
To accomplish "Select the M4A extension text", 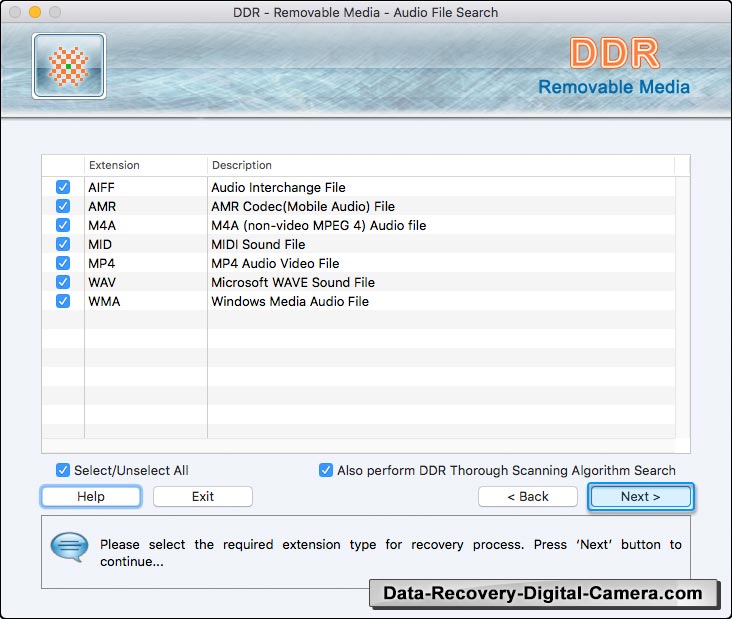I will 102,225.
